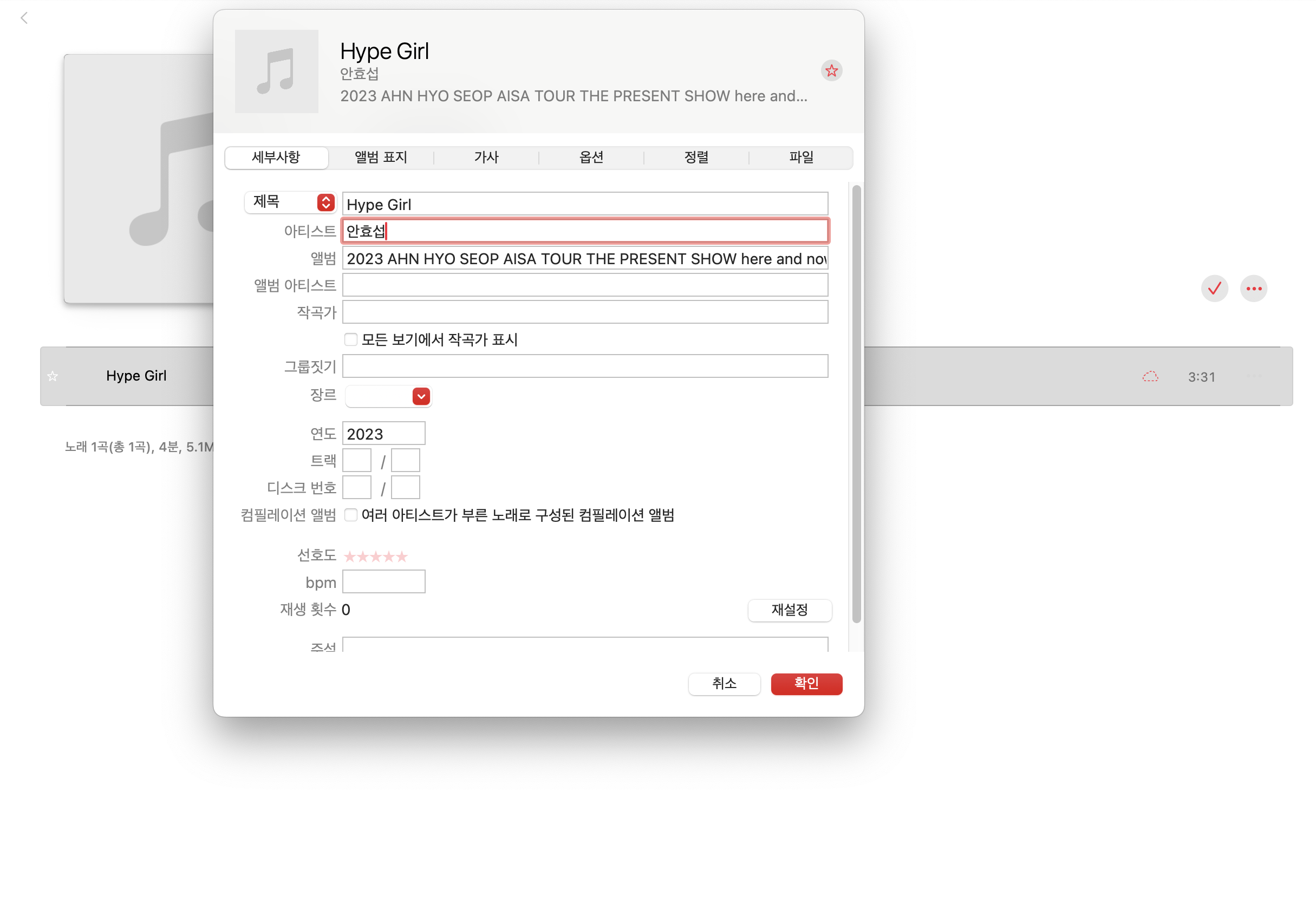
Task: Click the 연도 year input field
Action: pos(383,434)
